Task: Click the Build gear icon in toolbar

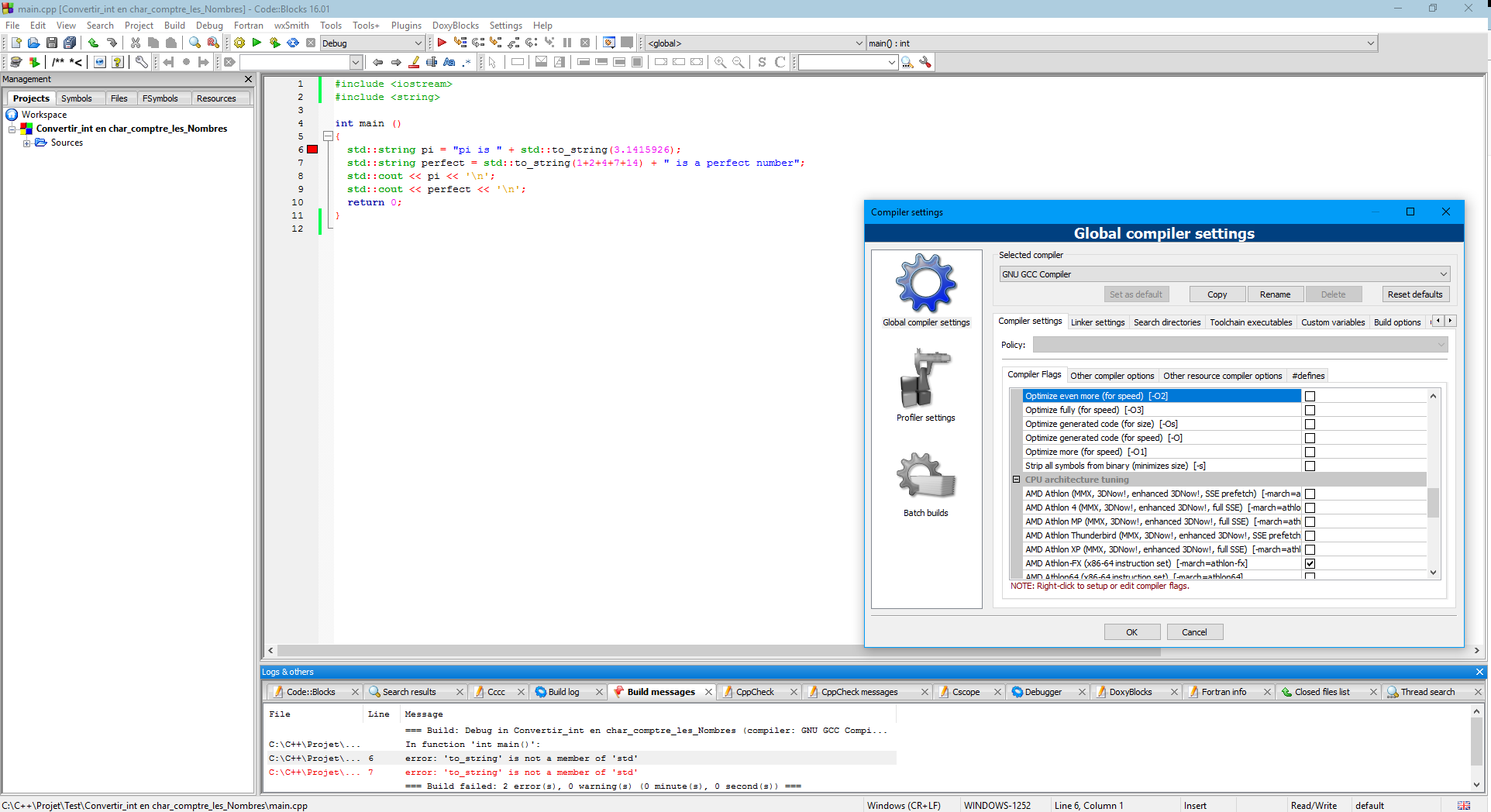Action: click(x=239, y=43)
